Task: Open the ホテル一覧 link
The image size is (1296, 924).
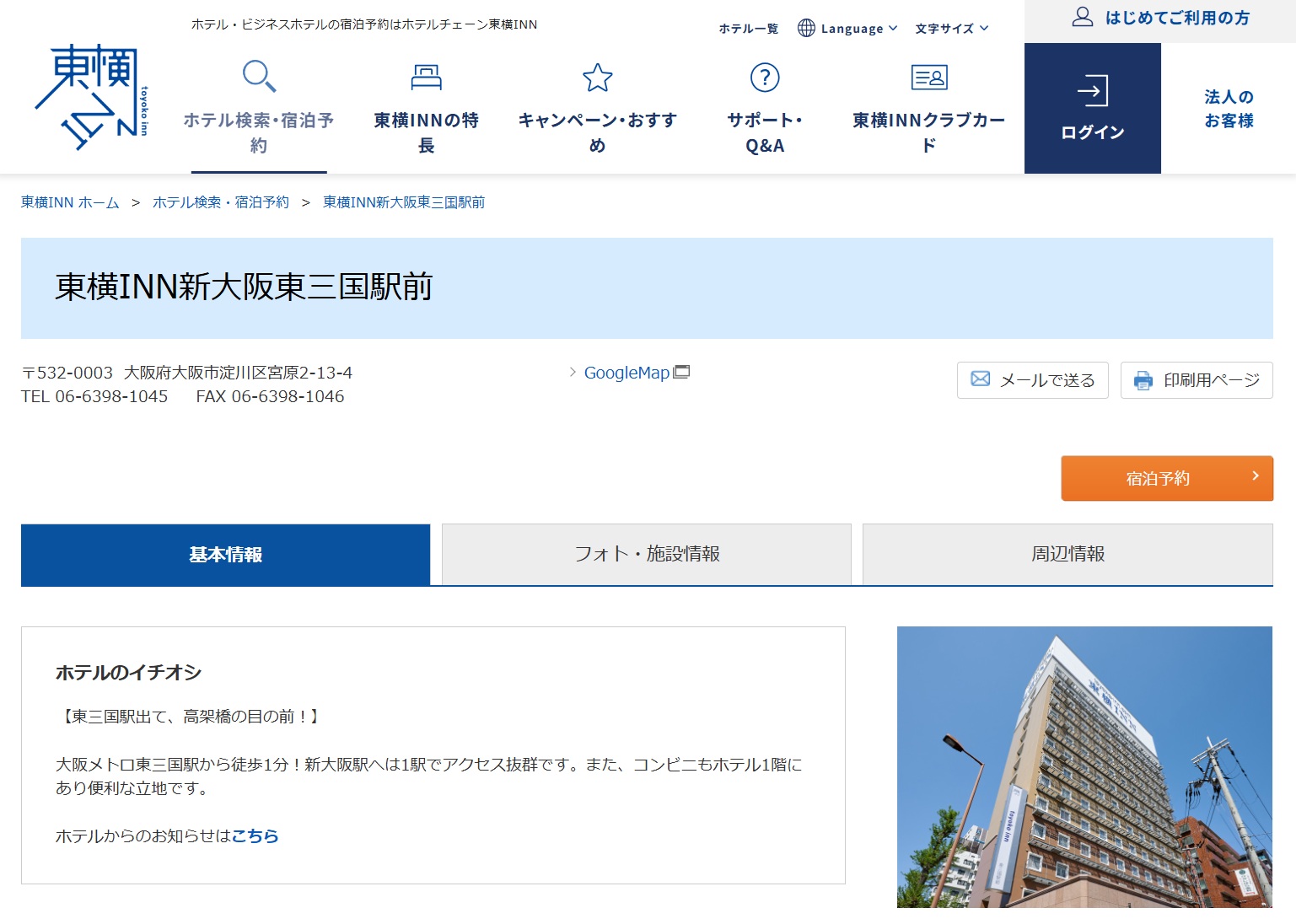Action: [749, 29]
